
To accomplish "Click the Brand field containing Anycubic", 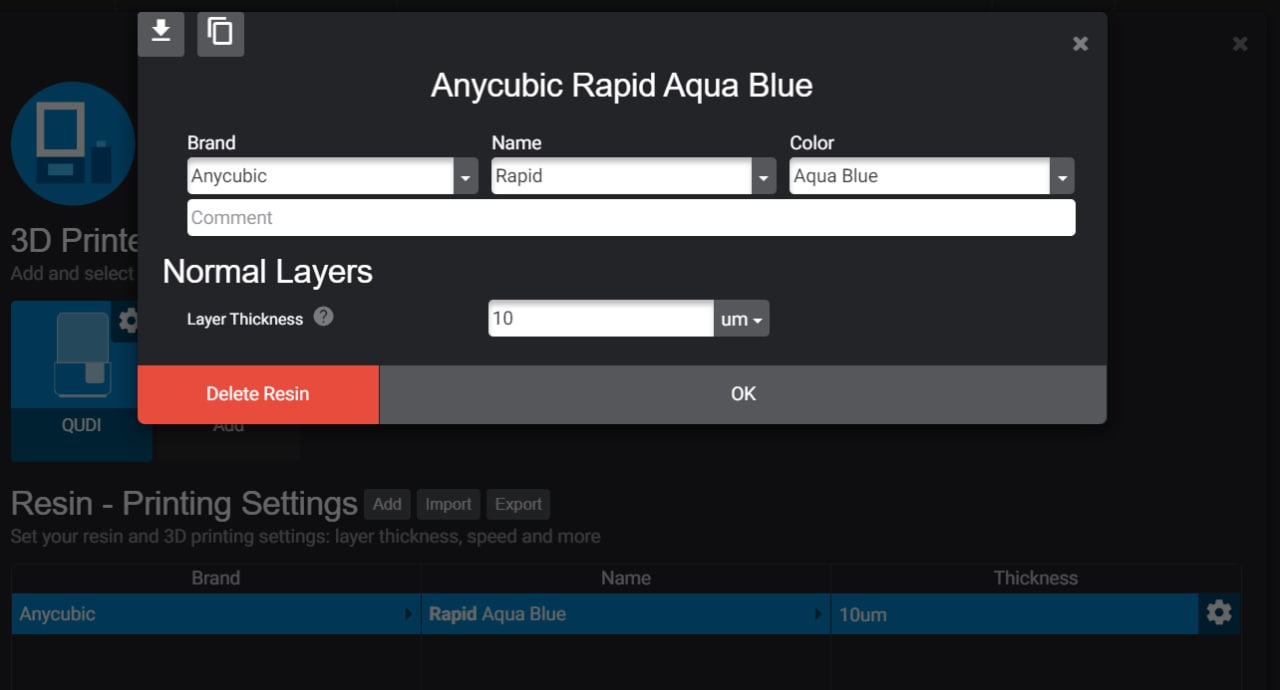I will 321,176.
